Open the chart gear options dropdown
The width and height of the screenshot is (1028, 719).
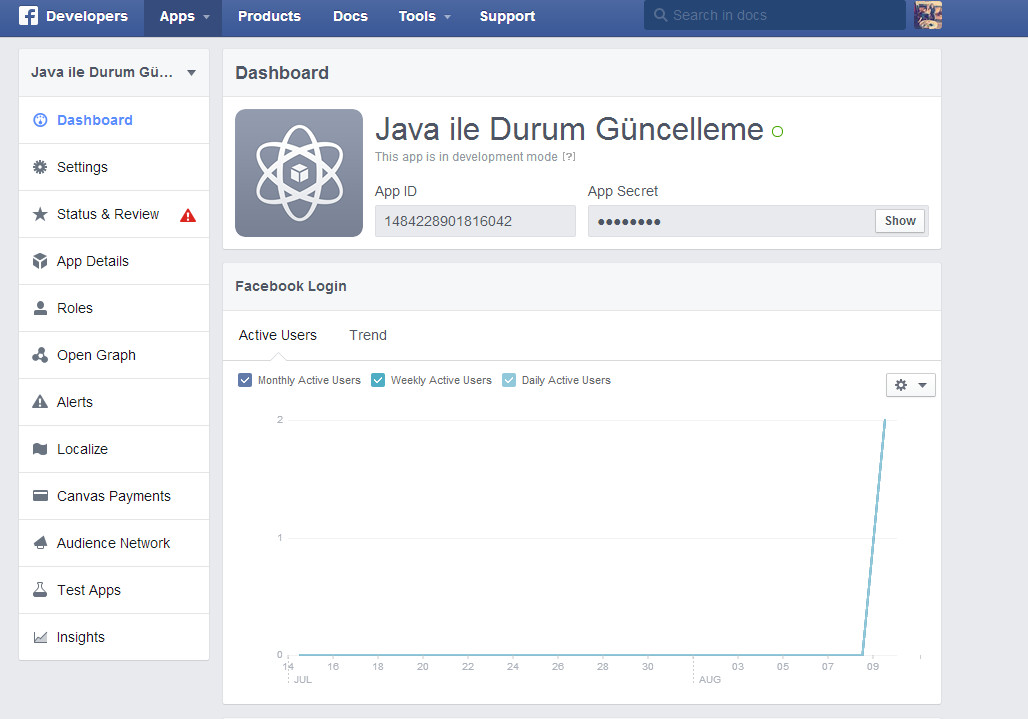coord(911,385)
